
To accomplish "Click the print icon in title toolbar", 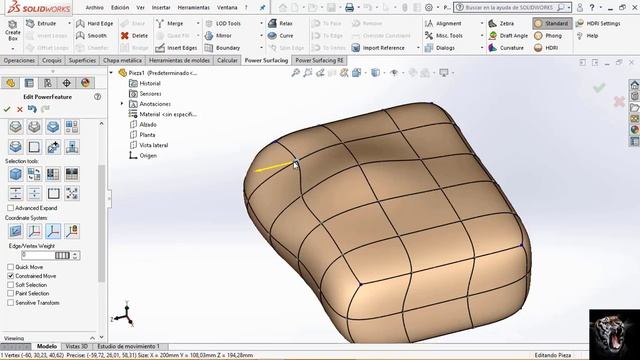I will [x=349, y=7].
